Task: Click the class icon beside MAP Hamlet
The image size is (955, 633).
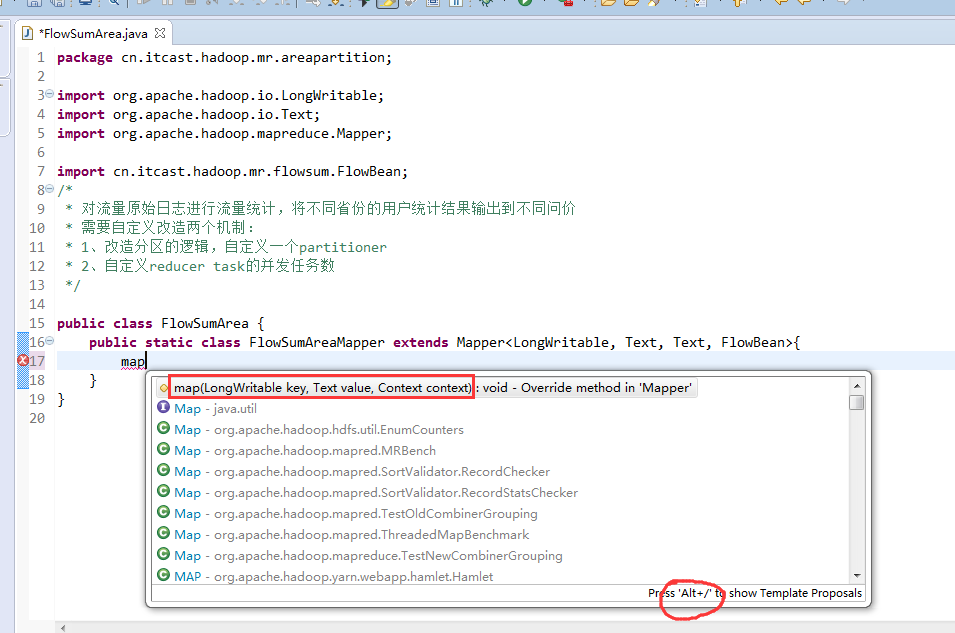Action: click(x=163, y=576)
